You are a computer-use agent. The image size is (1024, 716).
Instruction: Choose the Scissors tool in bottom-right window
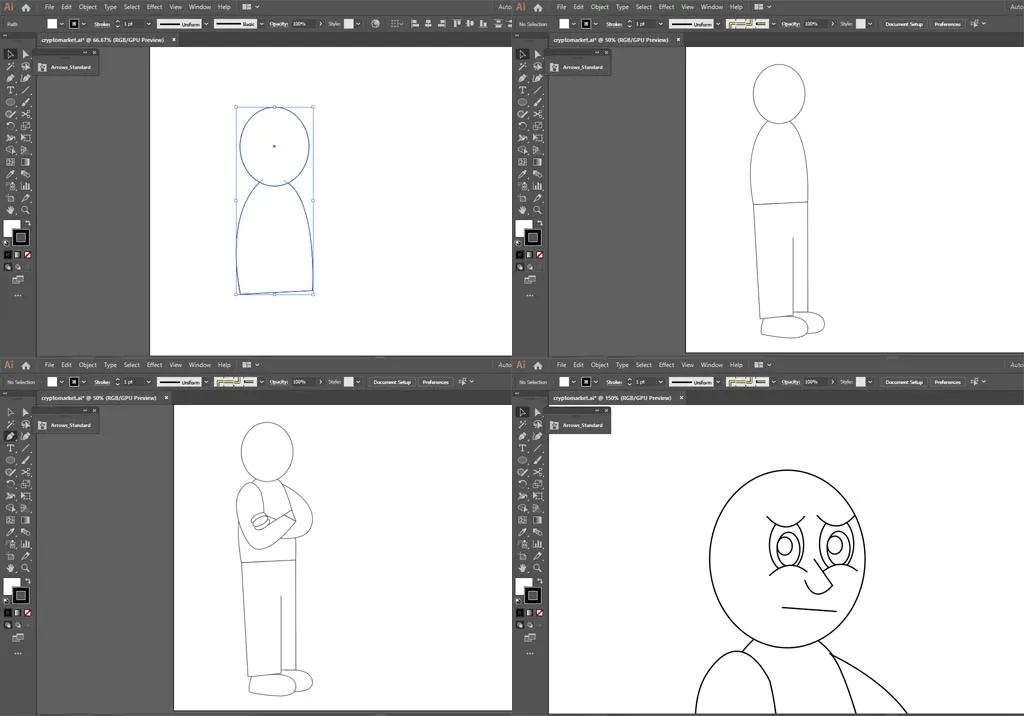click(x=537, y=472)
